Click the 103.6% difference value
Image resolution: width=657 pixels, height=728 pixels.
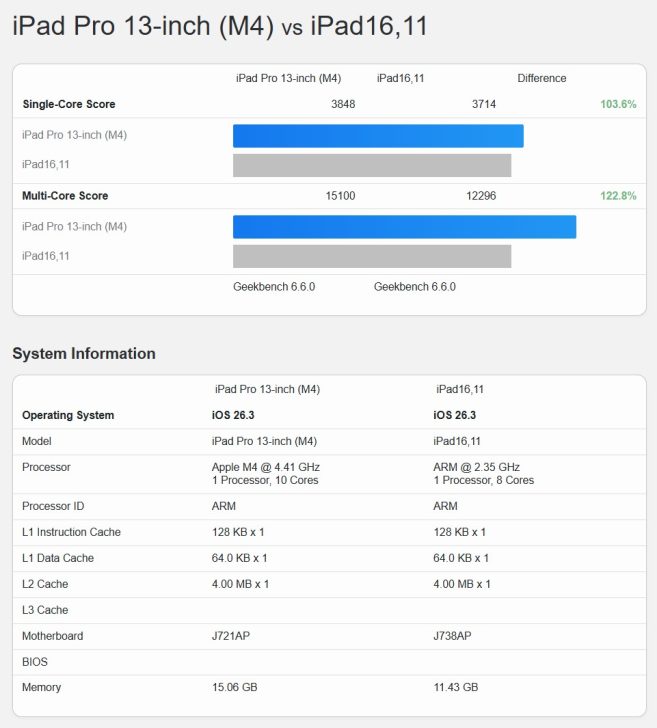pos(618,104)
